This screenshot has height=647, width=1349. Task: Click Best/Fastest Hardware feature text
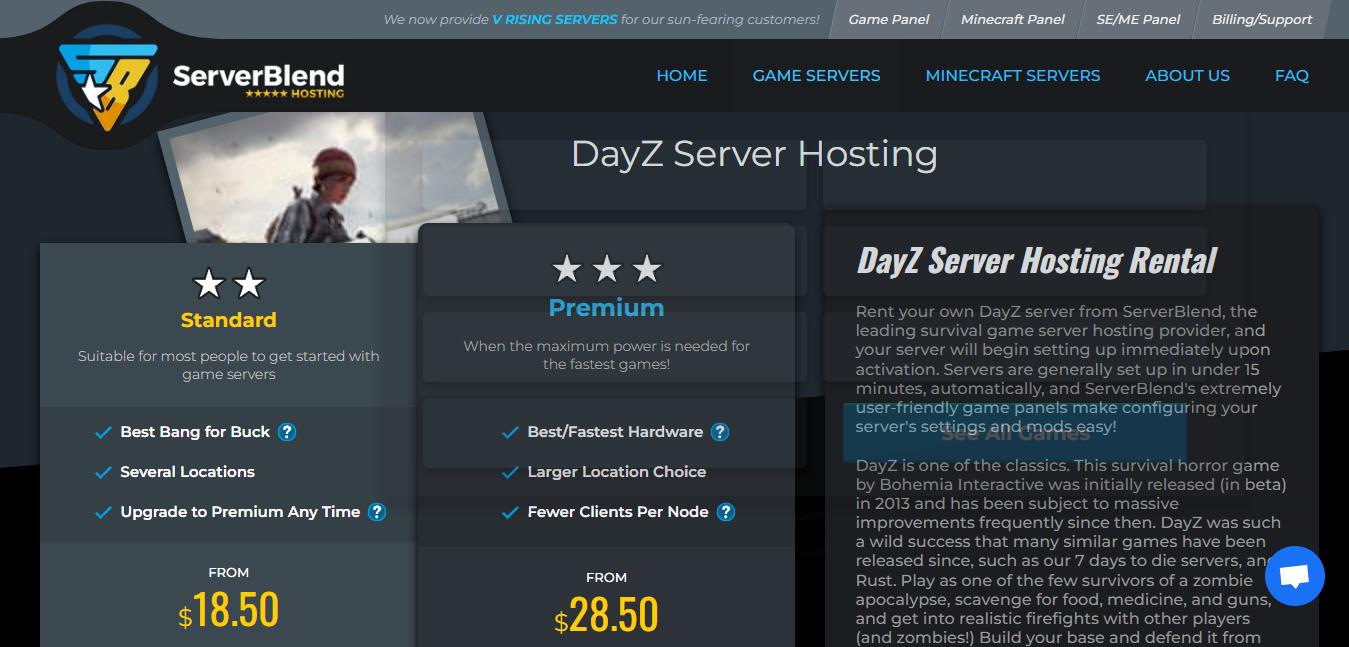click(x=615, y=432)
